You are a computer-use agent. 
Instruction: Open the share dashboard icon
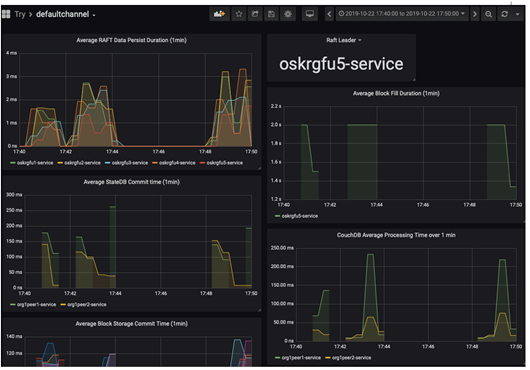(255, 14)
